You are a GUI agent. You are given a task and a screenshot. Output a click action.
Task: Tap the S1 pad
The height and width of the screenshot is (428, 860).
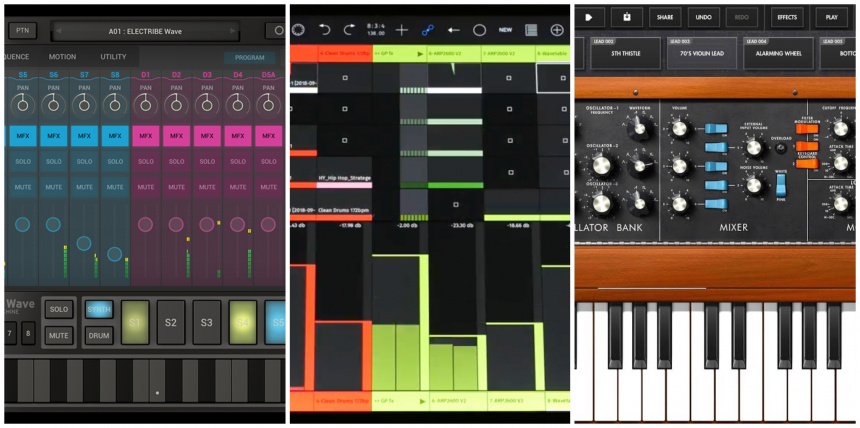point(135,323)
